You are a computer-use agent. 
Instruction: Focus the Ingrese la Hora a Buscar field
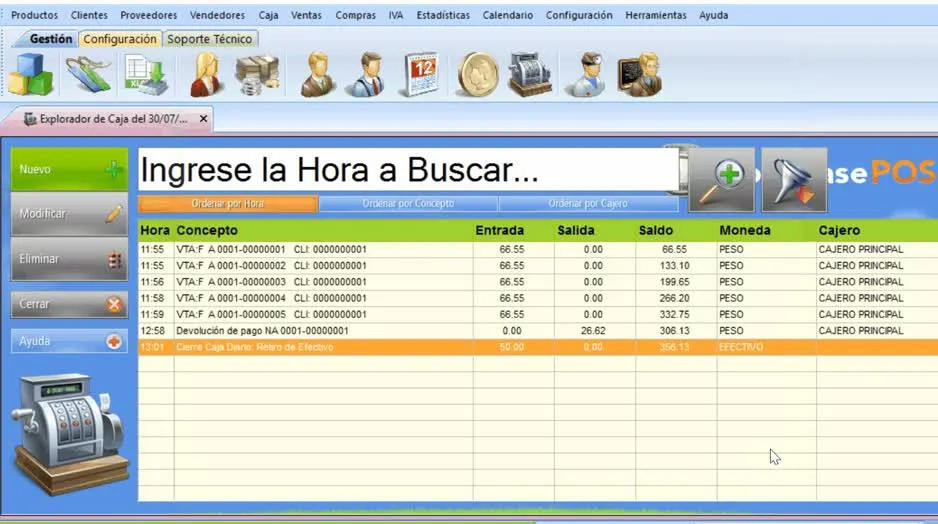pos(409,170)
